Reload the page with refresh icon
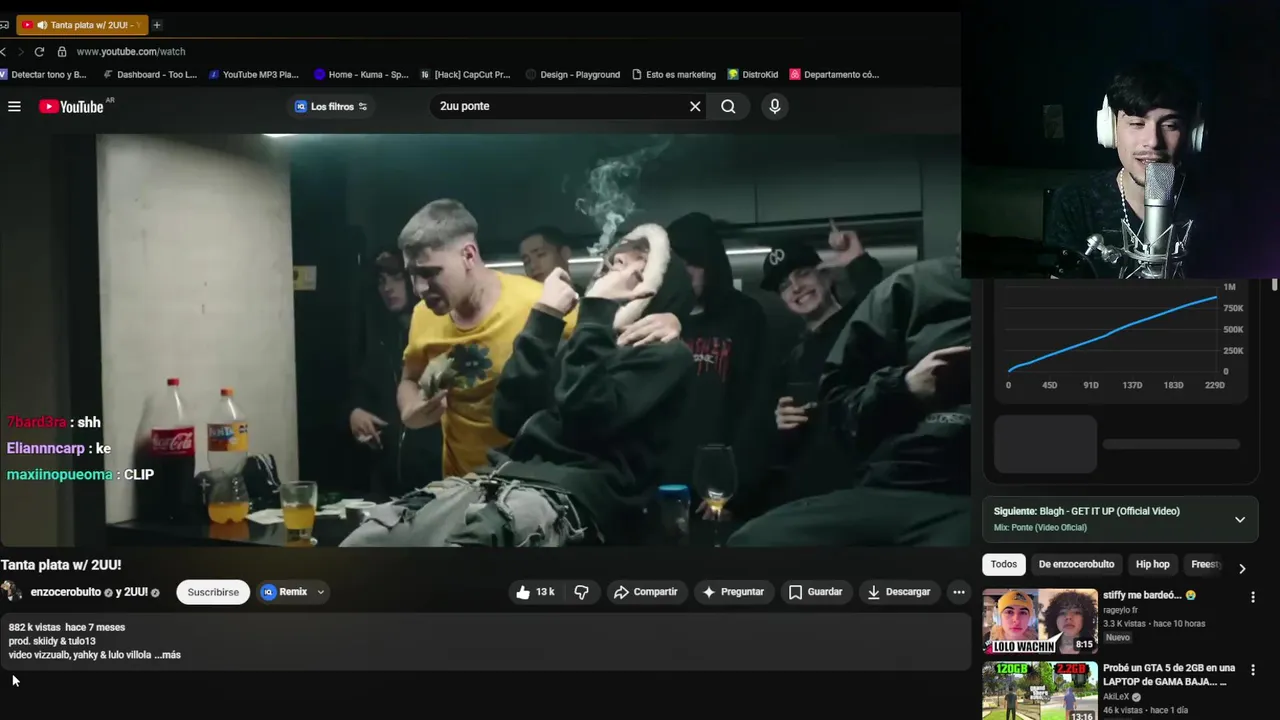Viewport: 1280px width, 720px height. click(x=39, y=51)
